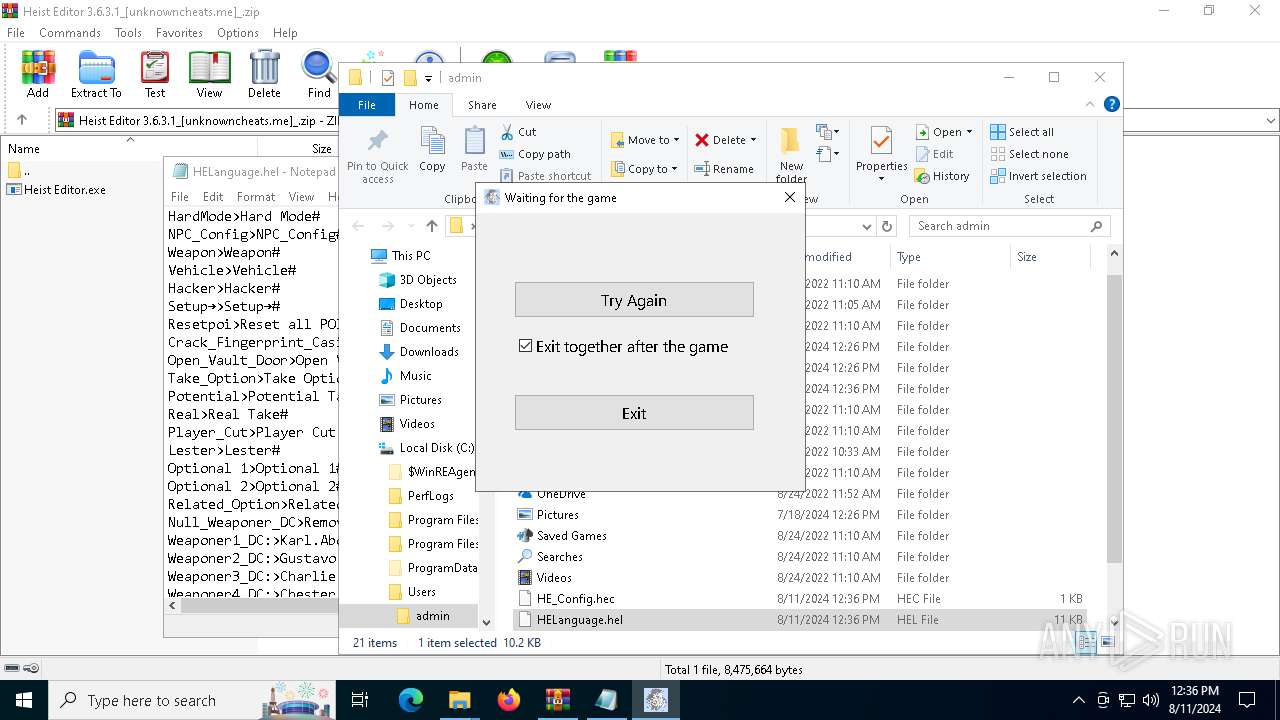The image size is (1280, 720).
Task: Click the WinRAR Add toolbar icon
Action: click(38, 75)
